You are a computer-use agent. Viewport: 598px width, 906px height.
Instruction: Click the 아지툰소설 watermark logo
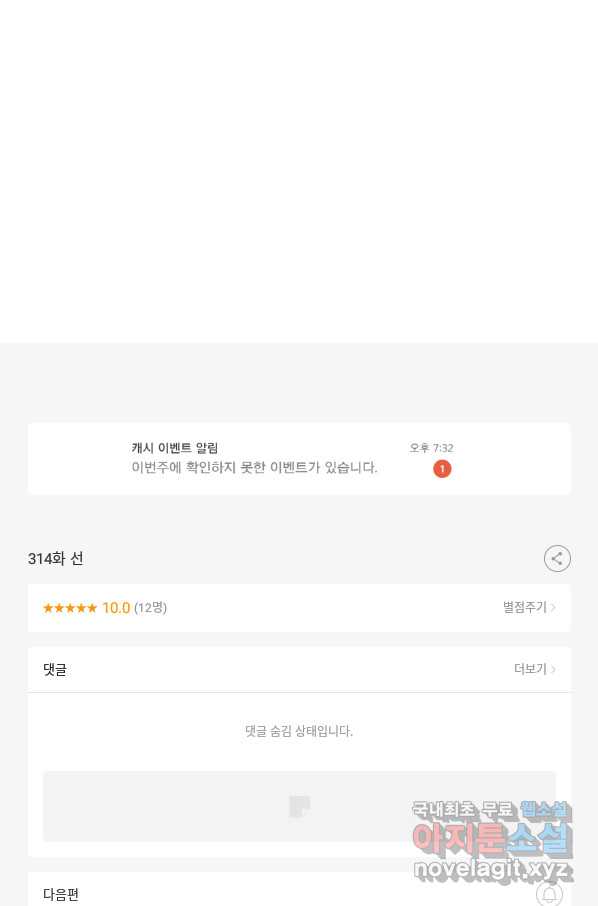(492, 839)
